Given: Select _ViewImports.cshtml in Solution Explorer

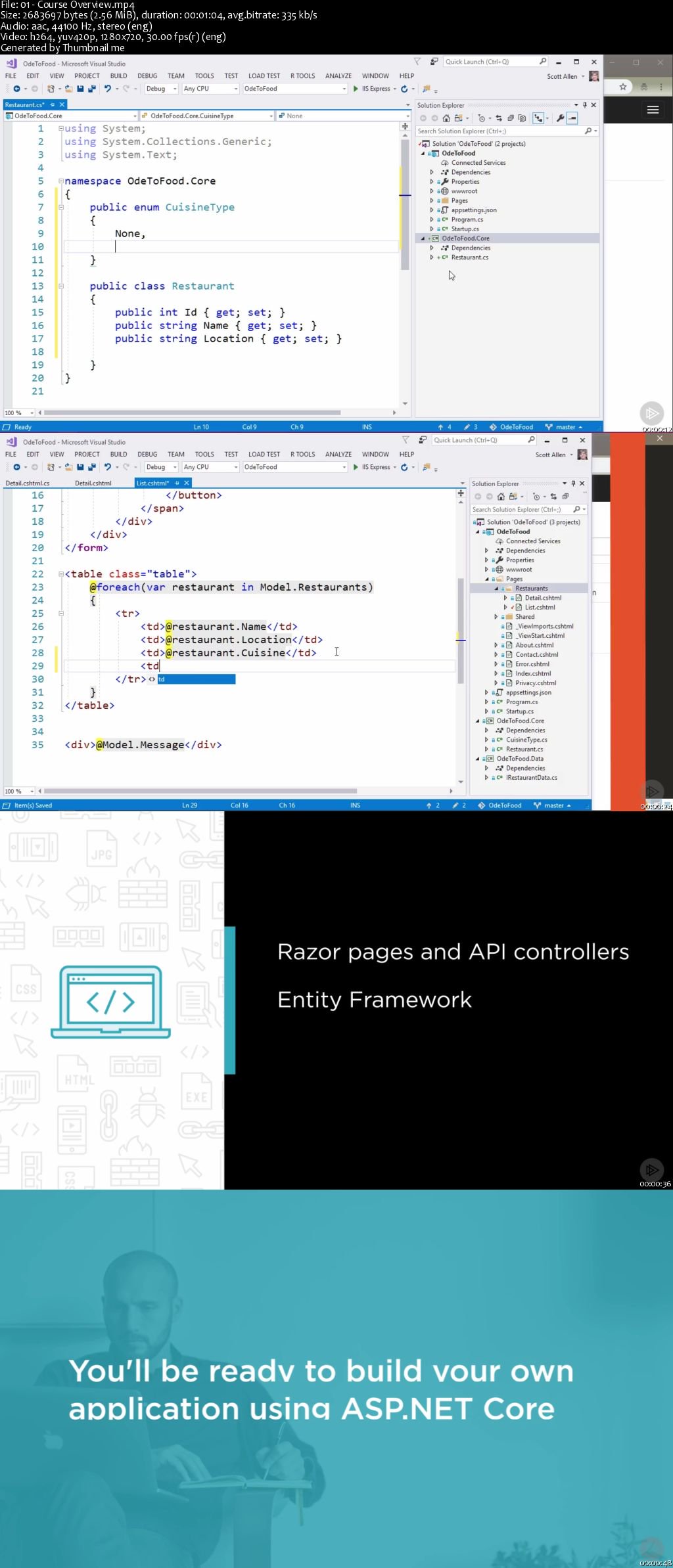Looking at the screenshot, I should tap(544, 626).
